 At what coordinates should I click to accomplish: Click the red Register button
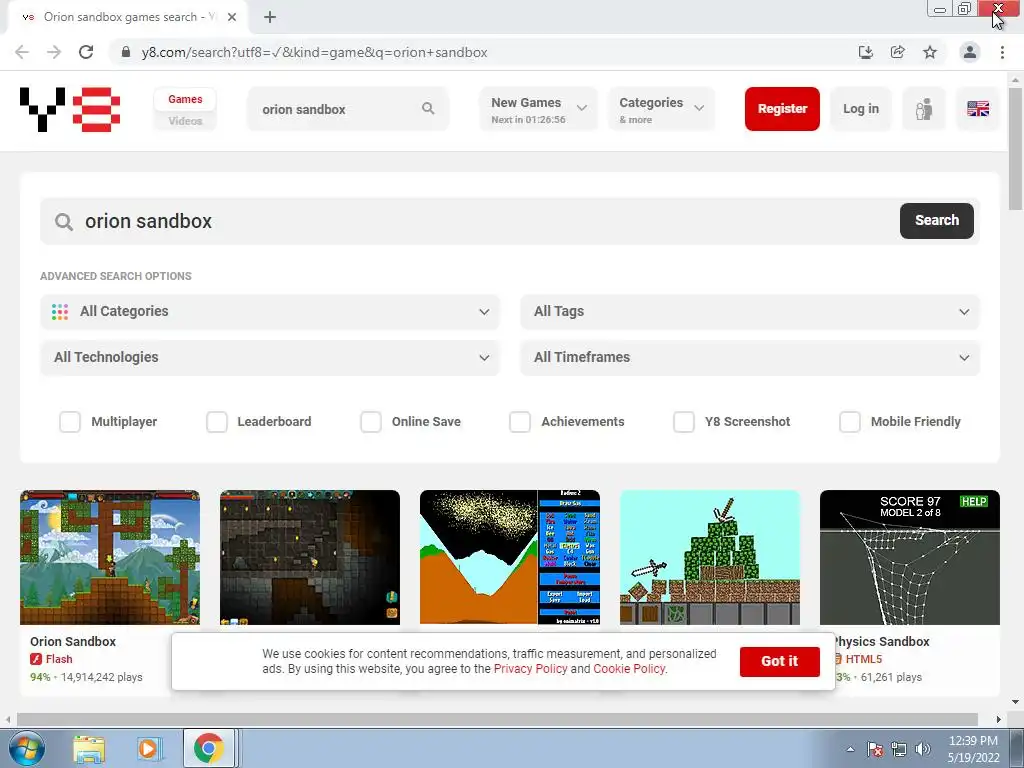click(x=782, y=109)
